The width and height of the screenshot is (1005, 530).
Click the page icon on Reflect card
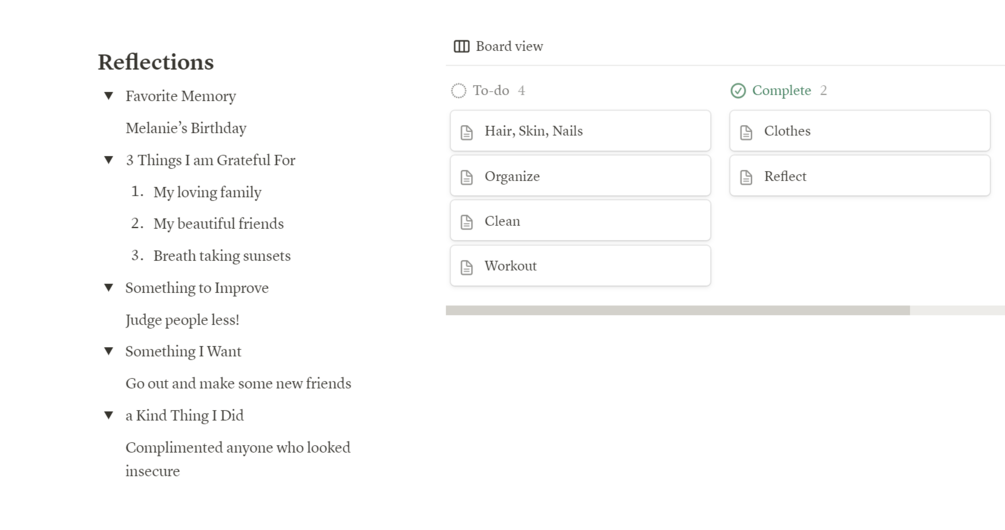[x=746, y=177]
